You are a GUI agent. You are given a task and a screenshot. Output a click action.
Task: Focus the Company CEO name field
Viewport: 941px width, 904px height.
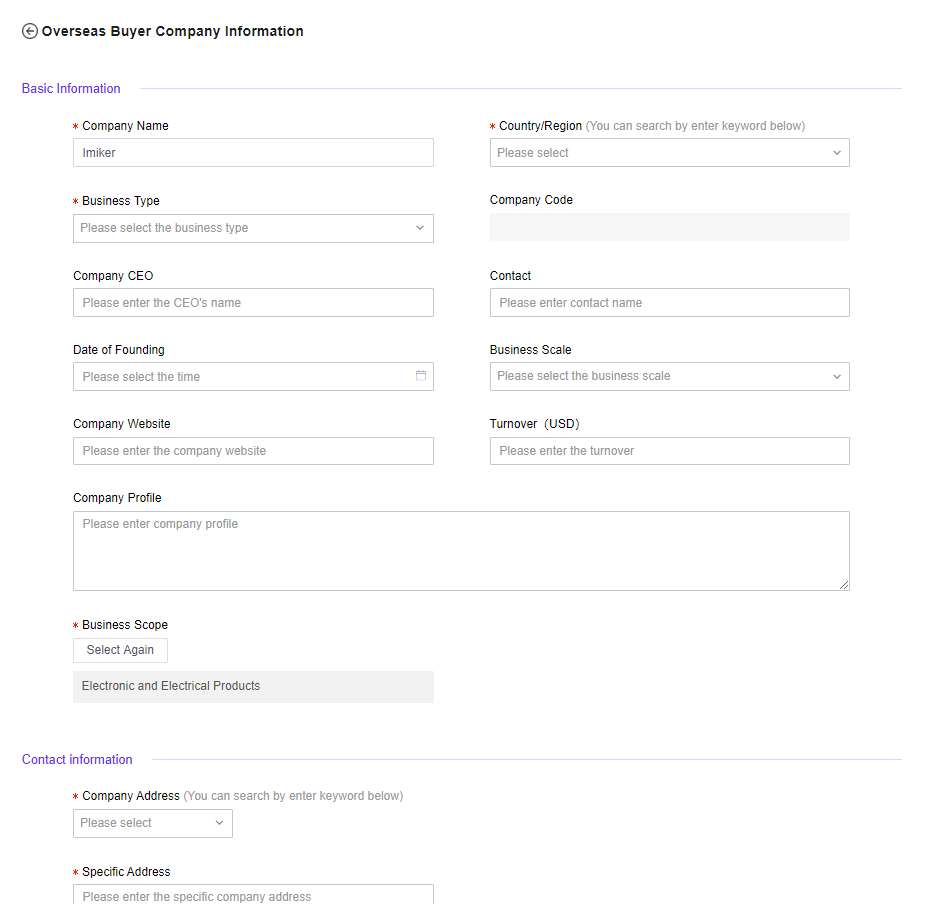[253, 303]
